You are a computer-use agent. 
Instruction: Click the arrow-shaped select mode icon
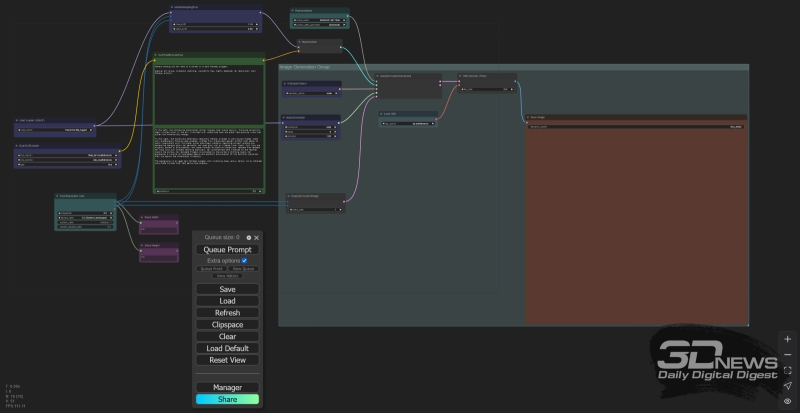point(787,385)
